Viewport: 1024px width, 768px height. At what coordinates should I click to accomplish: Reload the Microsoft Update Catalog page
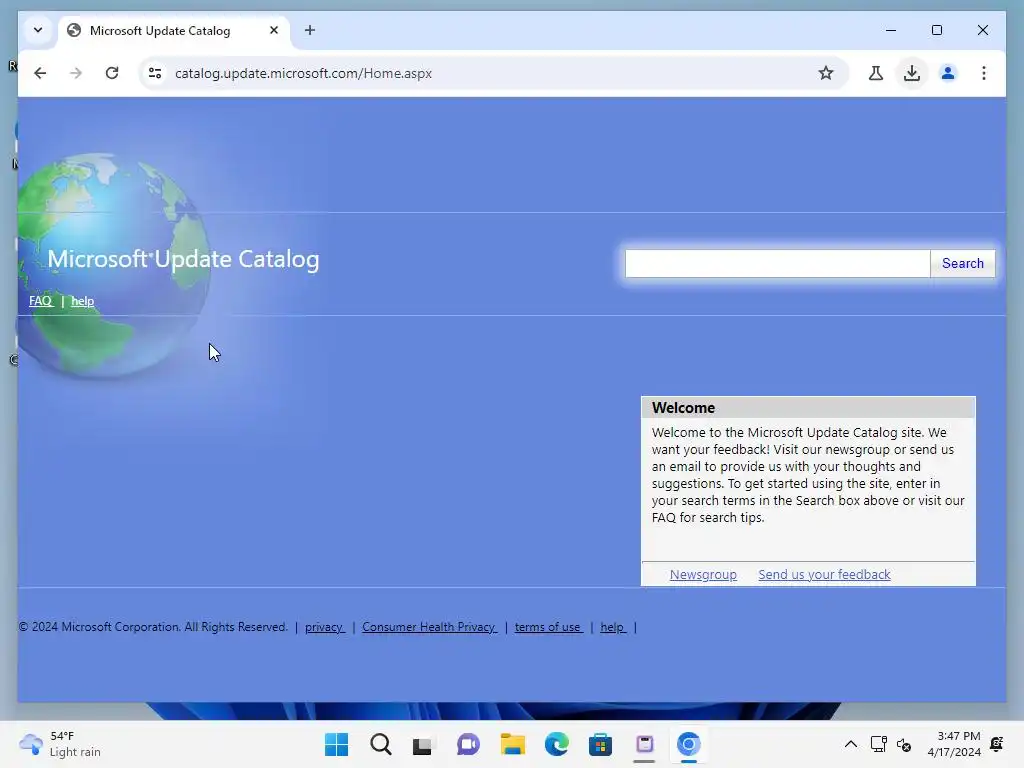point(112,73)
